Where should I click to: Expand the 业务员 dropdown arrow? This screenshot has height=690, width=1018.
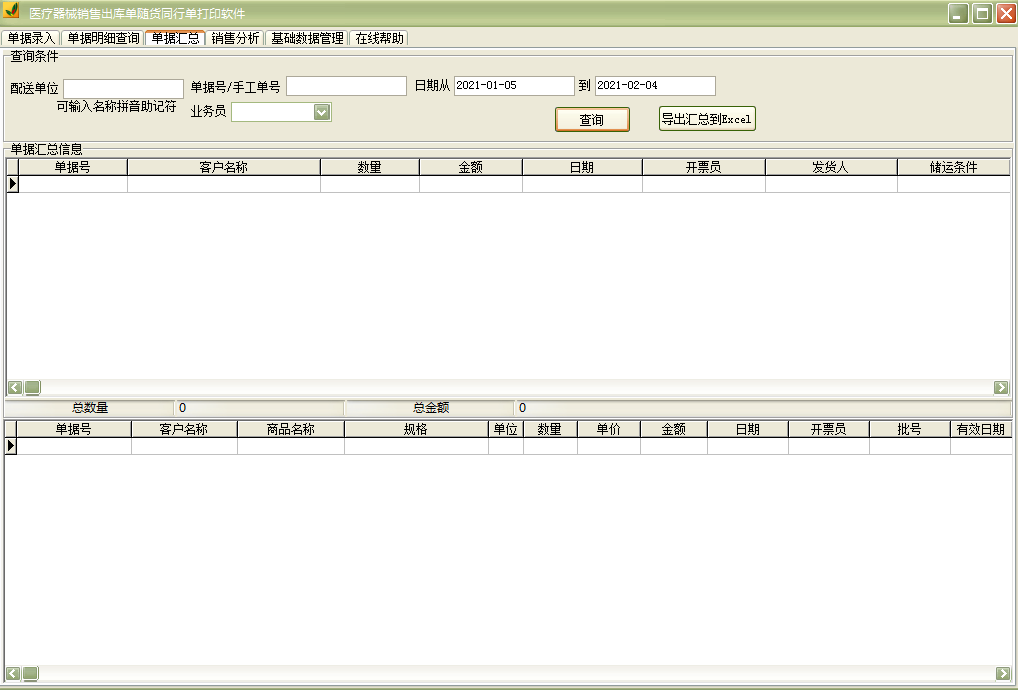coord(321,112)
